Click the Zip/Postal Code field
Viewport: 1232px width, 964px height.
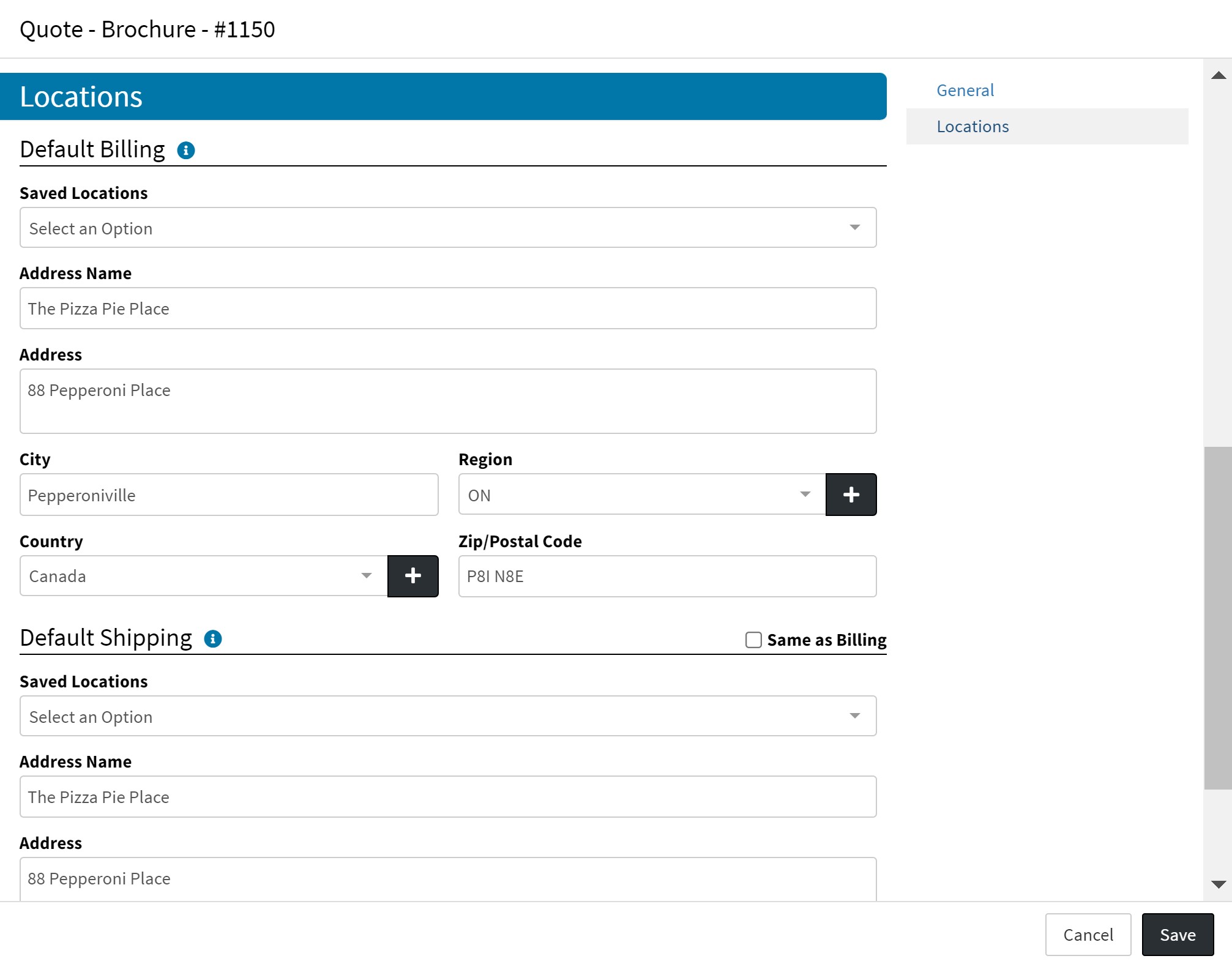tap(667, 576)
